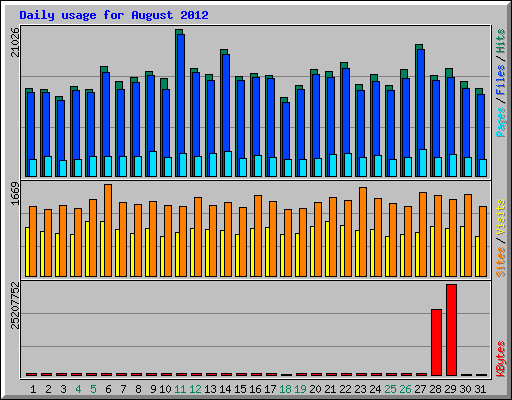Click day label 9 on the x-axis
This screenshot has width=512, height=400.
[x=153, y=389]
